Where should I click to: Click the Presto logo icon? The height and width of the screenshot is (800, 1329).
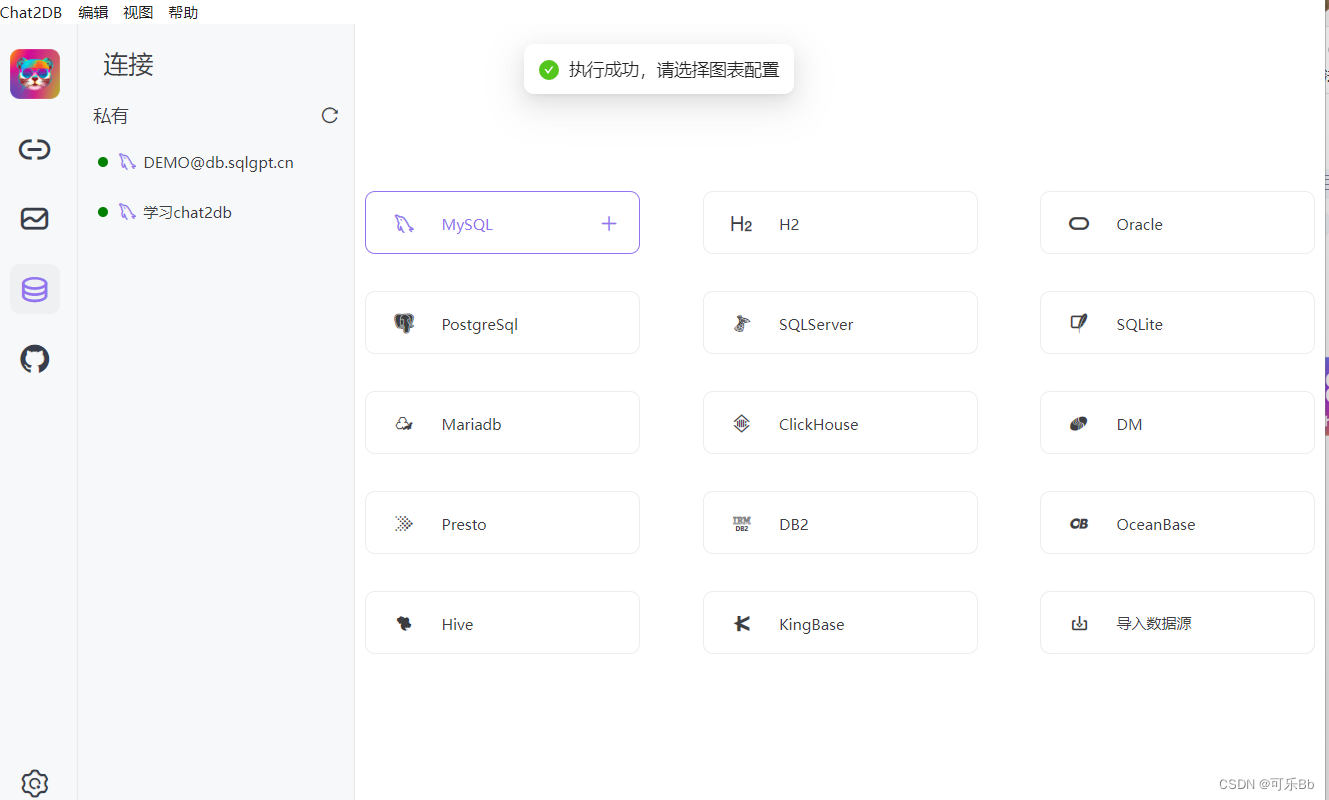[404, 524]
